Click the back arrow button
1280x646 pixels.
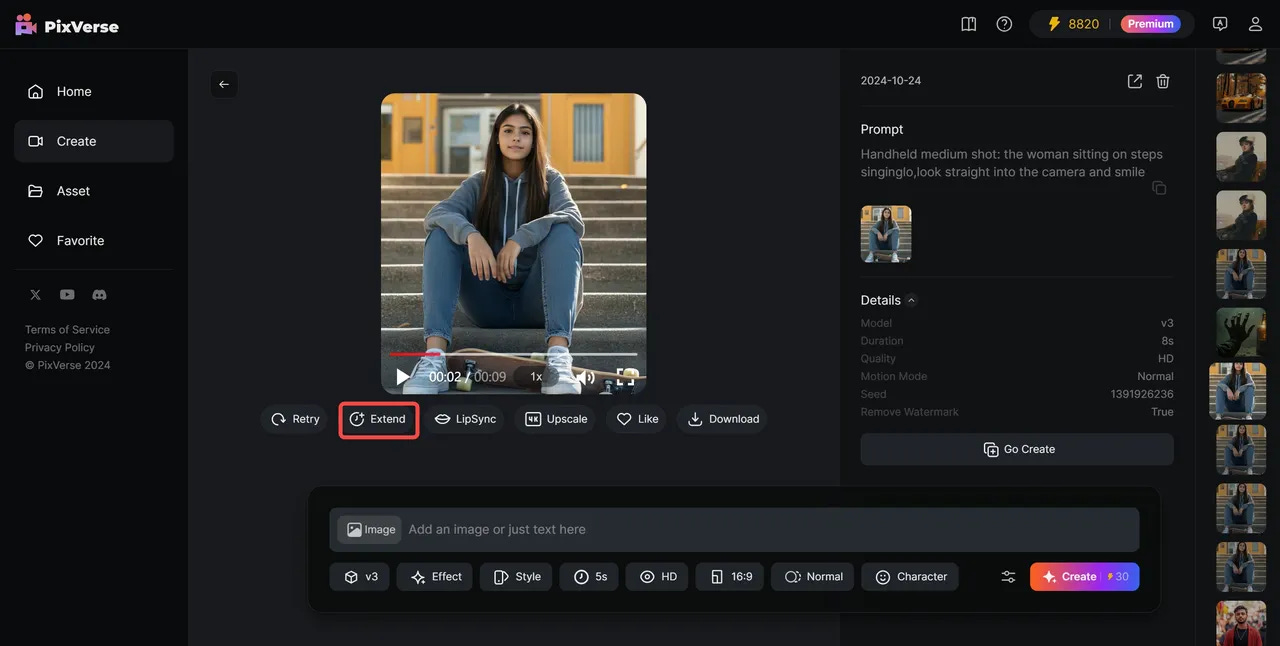tap(224, 84)
